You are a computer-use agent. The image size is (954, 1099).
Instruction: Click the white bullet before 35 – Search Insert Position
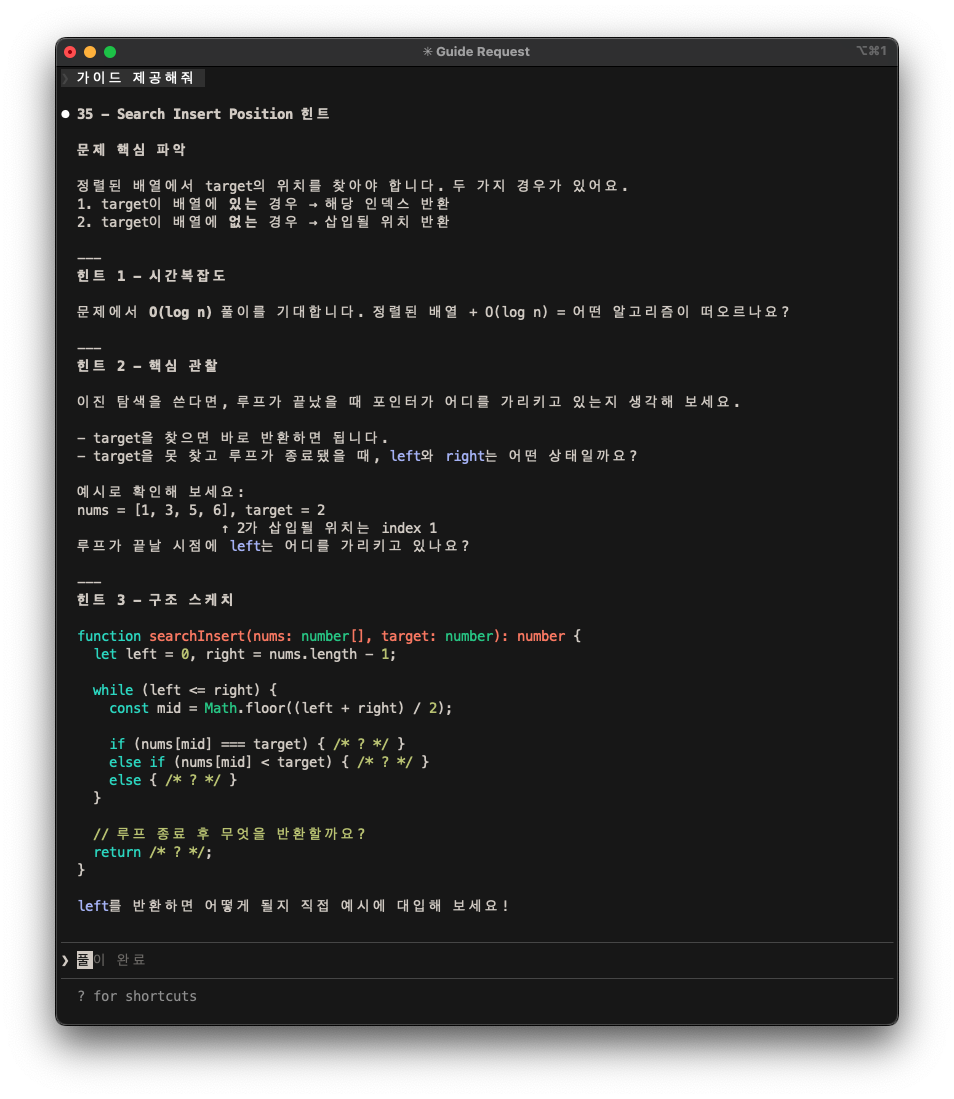point(66,114)
